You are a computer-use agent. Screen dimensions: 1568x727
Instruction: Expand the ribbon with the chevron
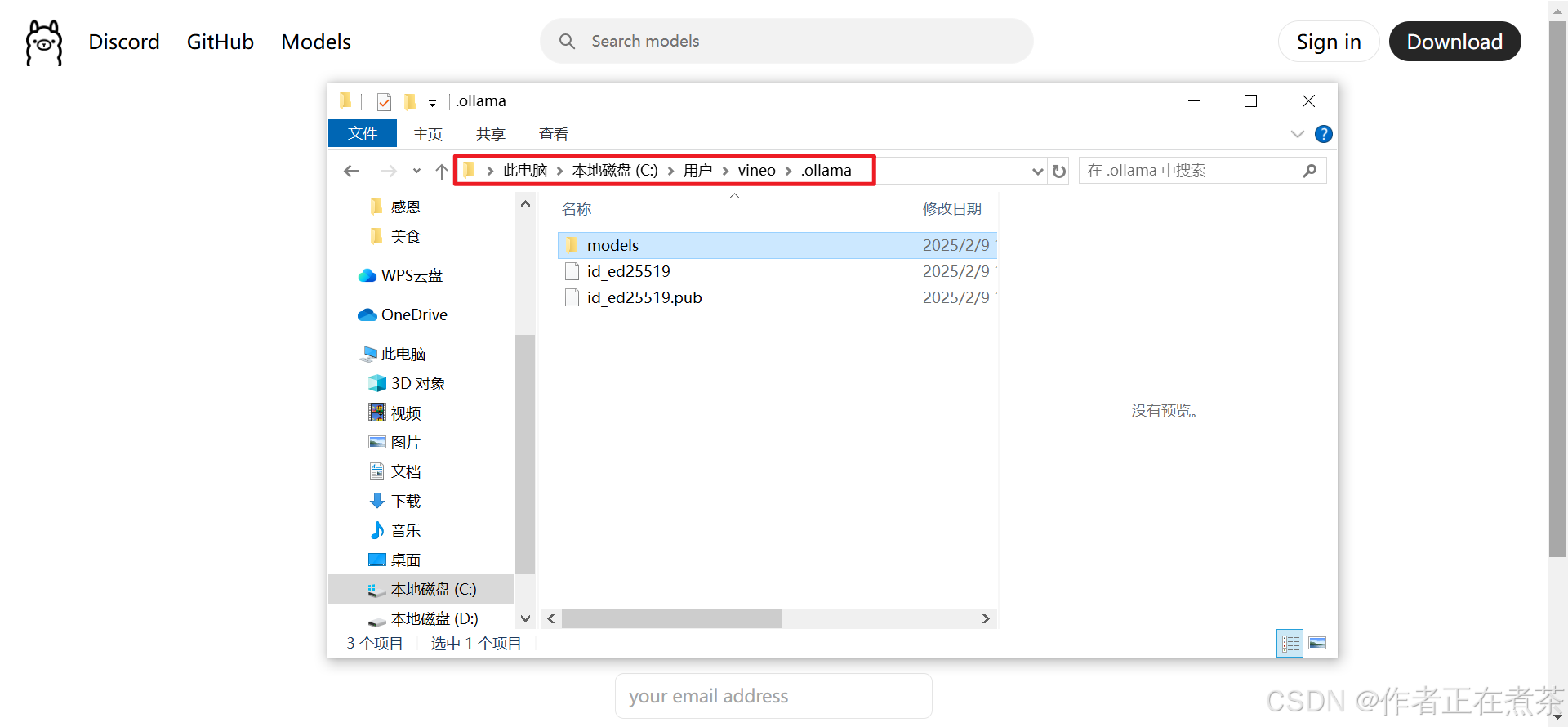click(x=1297, y=134)
